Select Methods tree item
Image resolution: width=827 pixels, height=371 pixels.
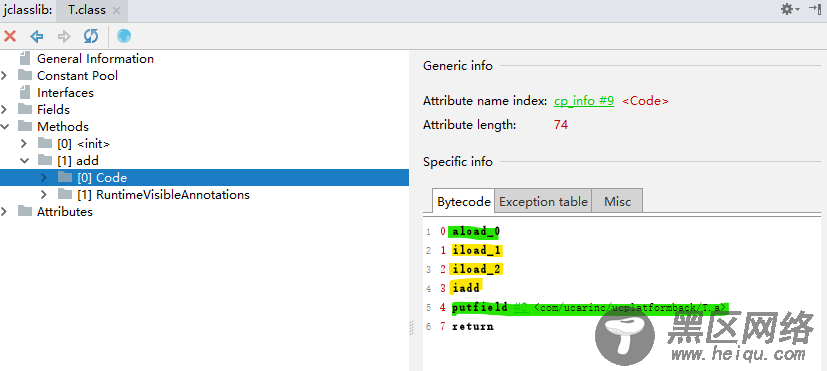(x=63, y=127)
